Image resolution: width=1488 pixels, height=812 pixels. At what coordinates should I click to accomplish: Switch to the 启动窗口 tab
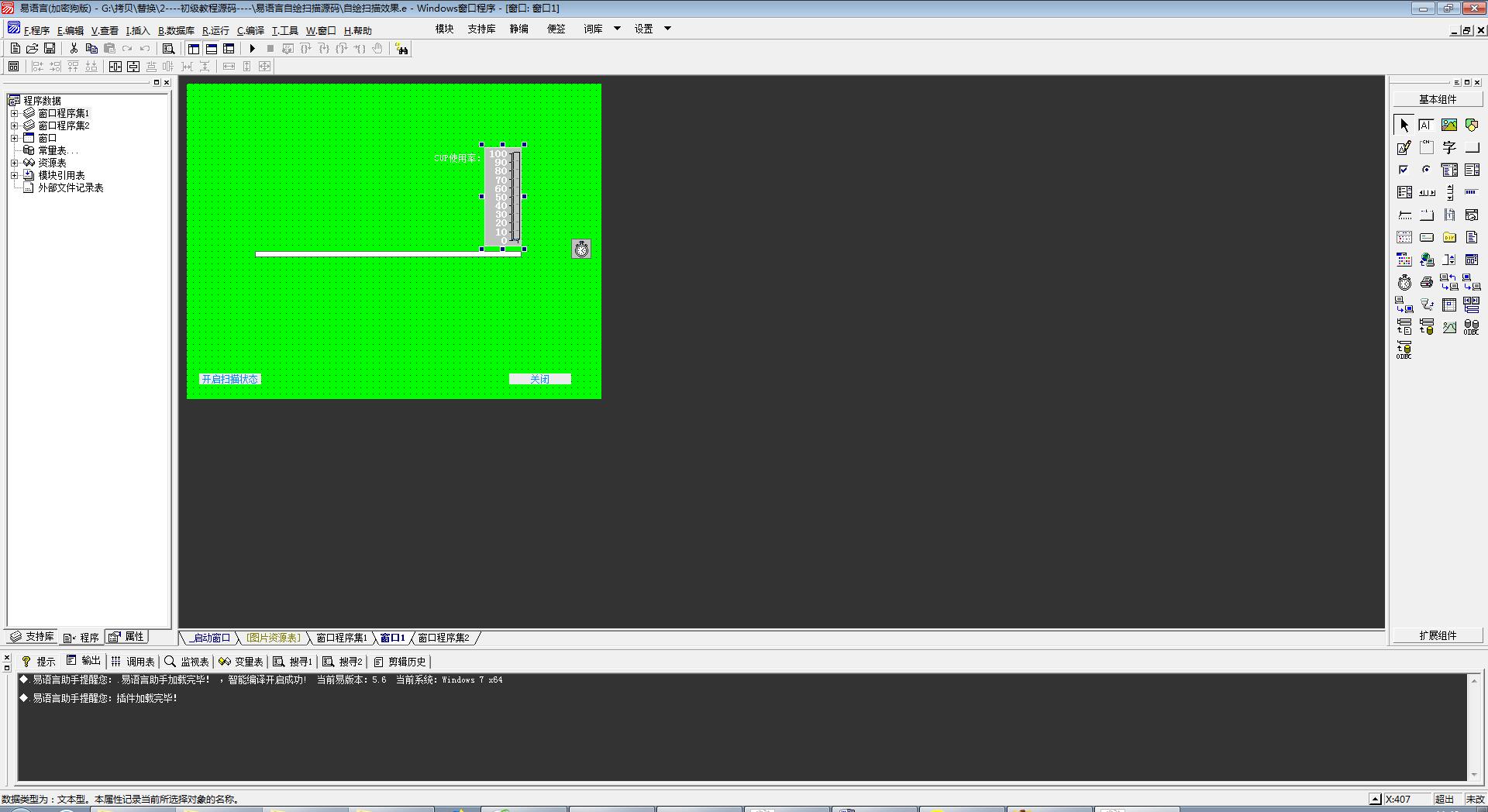(x=211, y=638)
